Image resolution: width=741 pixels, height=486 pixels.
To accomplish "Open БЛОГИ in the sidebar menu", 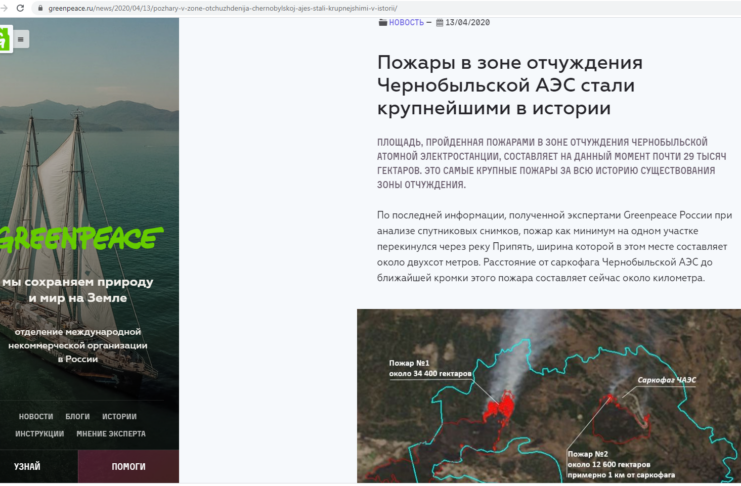I will (78, 417).
